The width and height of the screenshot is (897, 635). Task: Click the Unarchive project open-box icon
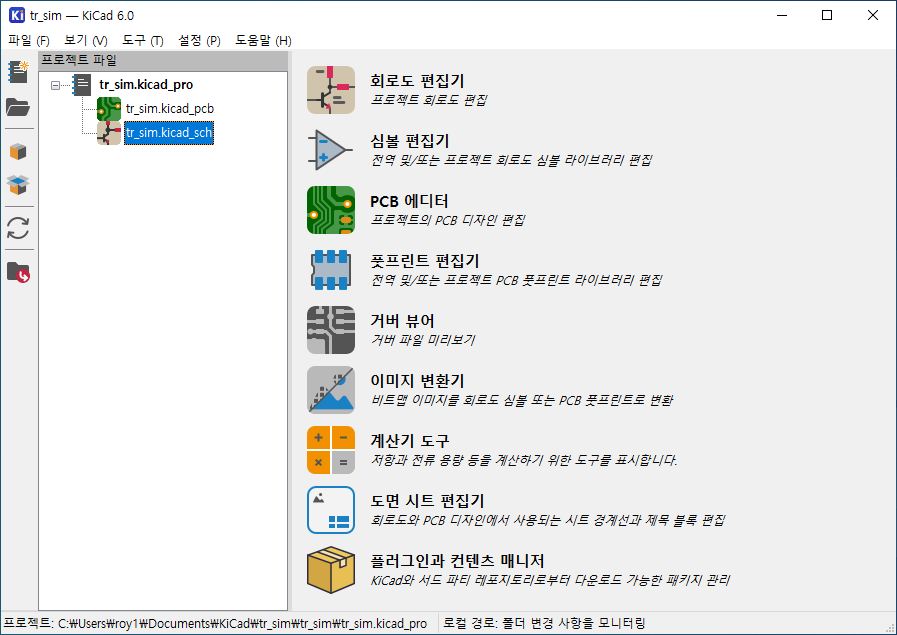(x=18, y=184)
